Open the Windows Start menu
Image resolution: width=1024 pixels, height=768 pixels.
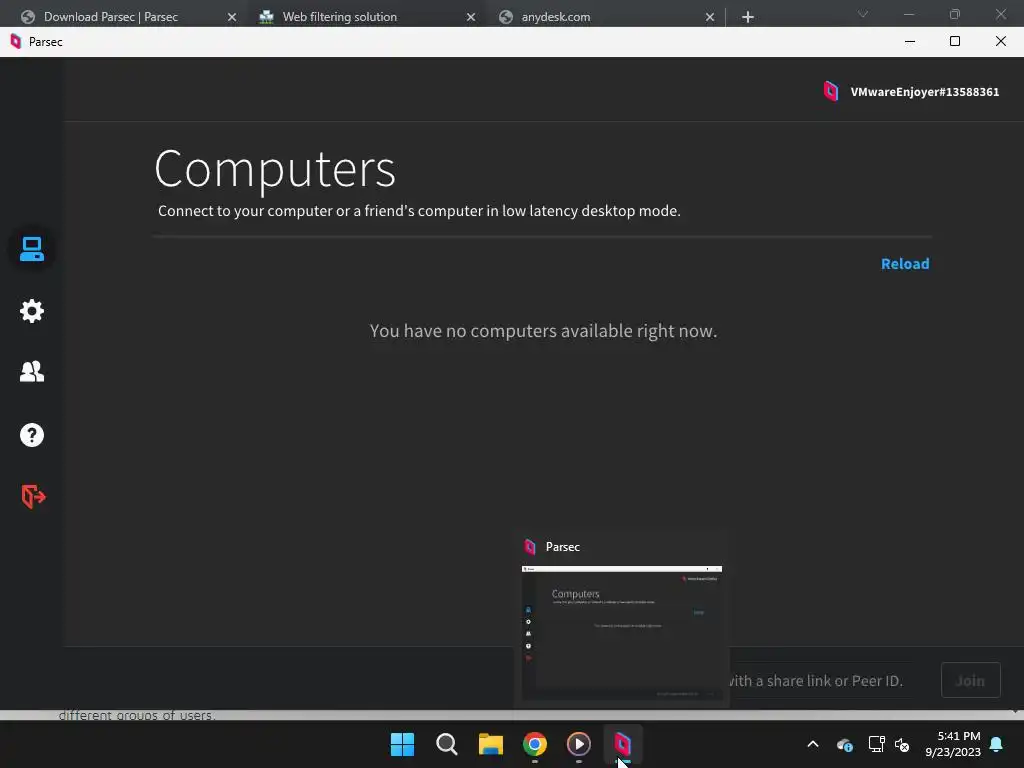402,744
